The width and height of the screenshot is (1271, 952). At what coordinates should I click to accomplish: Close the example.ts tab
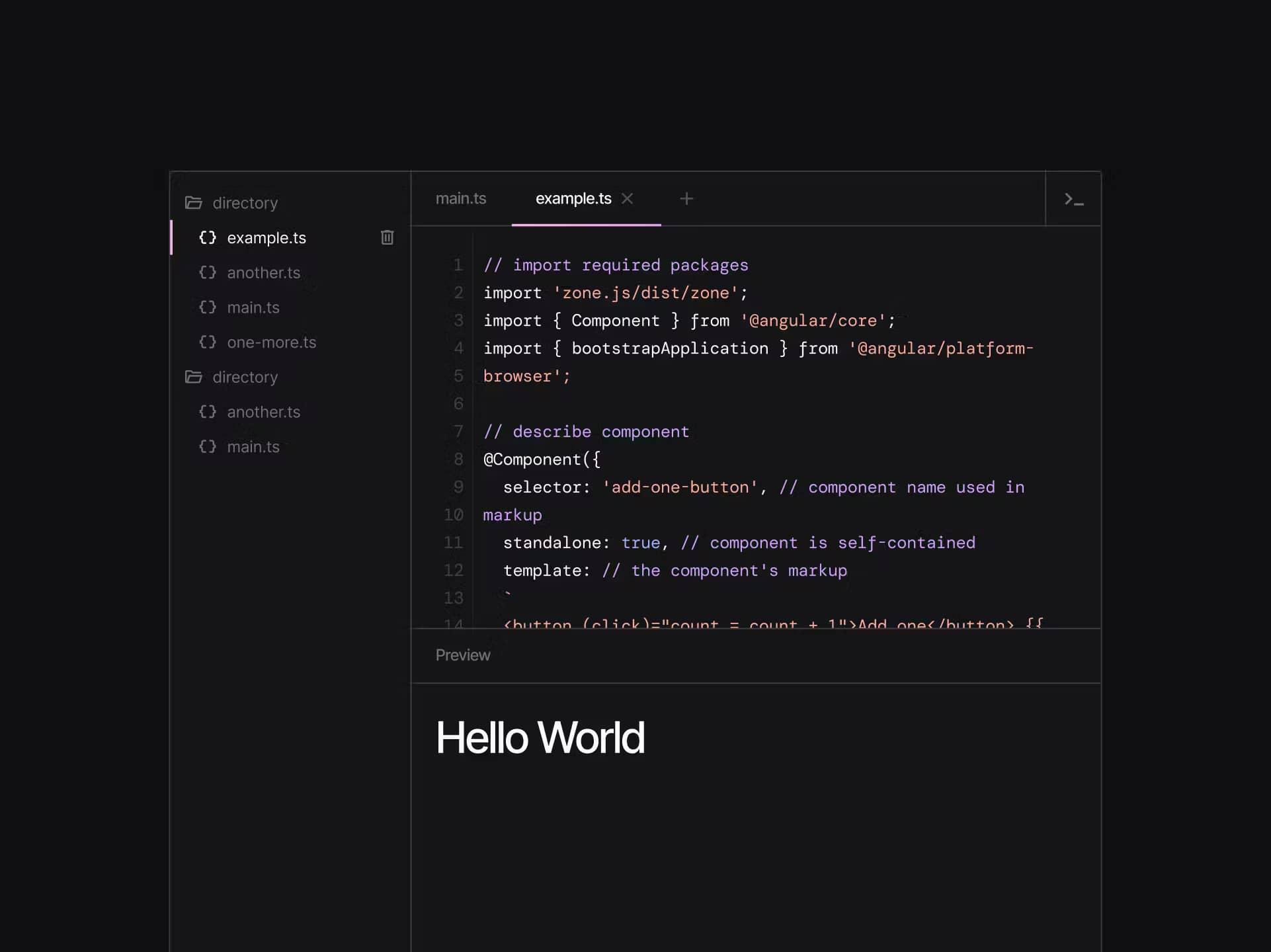click(628, 198)
